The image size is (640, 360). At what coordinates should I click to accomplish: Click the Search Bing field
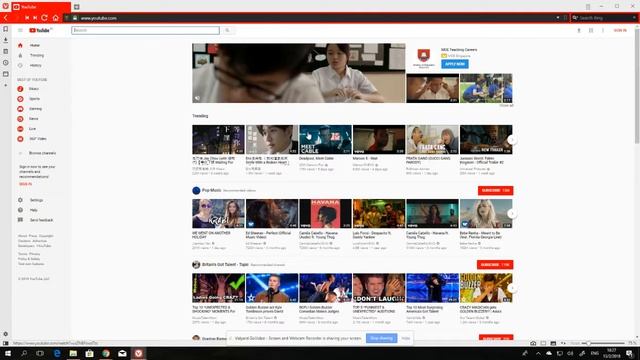point(604,18)
